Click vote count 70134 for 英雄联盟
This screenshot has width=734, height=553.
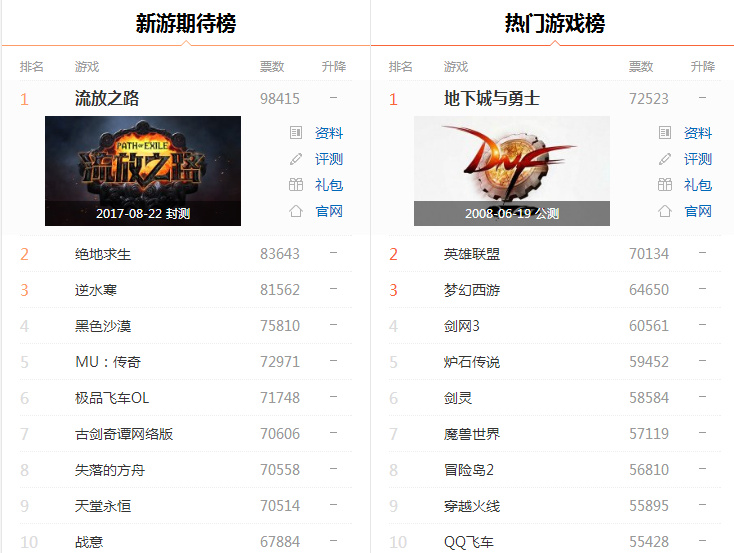649,254
